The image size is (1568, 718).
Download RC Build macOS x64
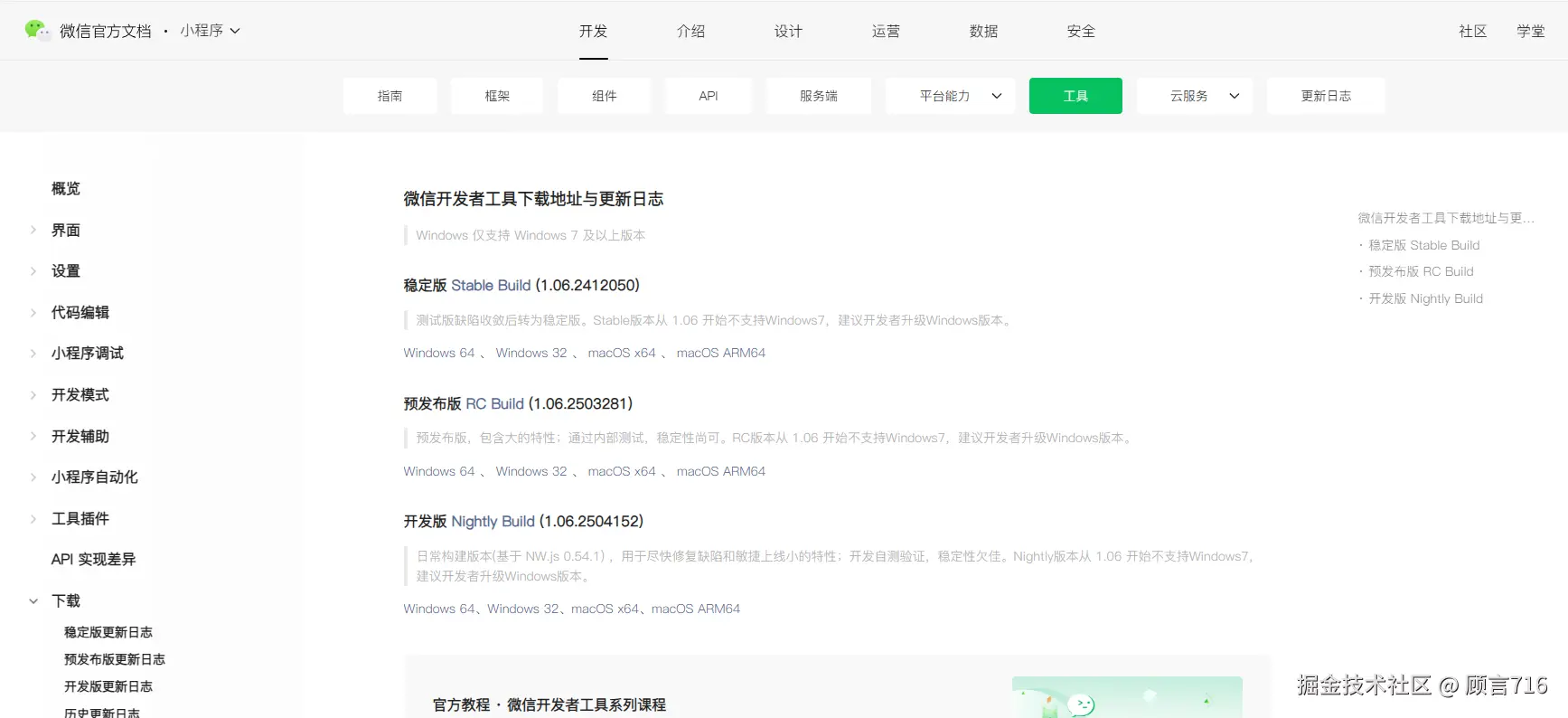click(622, 471)
